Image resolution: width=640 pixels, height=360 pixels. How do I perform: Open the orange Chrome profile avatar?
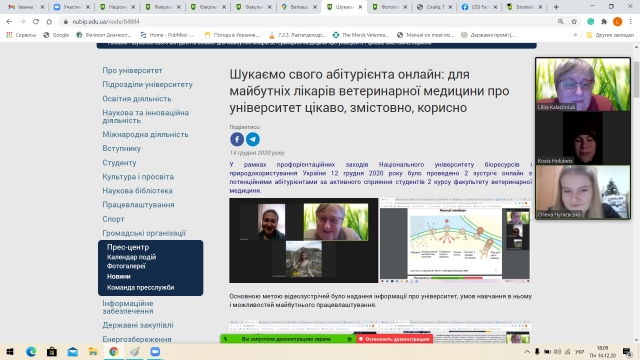pyautogui.click(x=618, y=22)
